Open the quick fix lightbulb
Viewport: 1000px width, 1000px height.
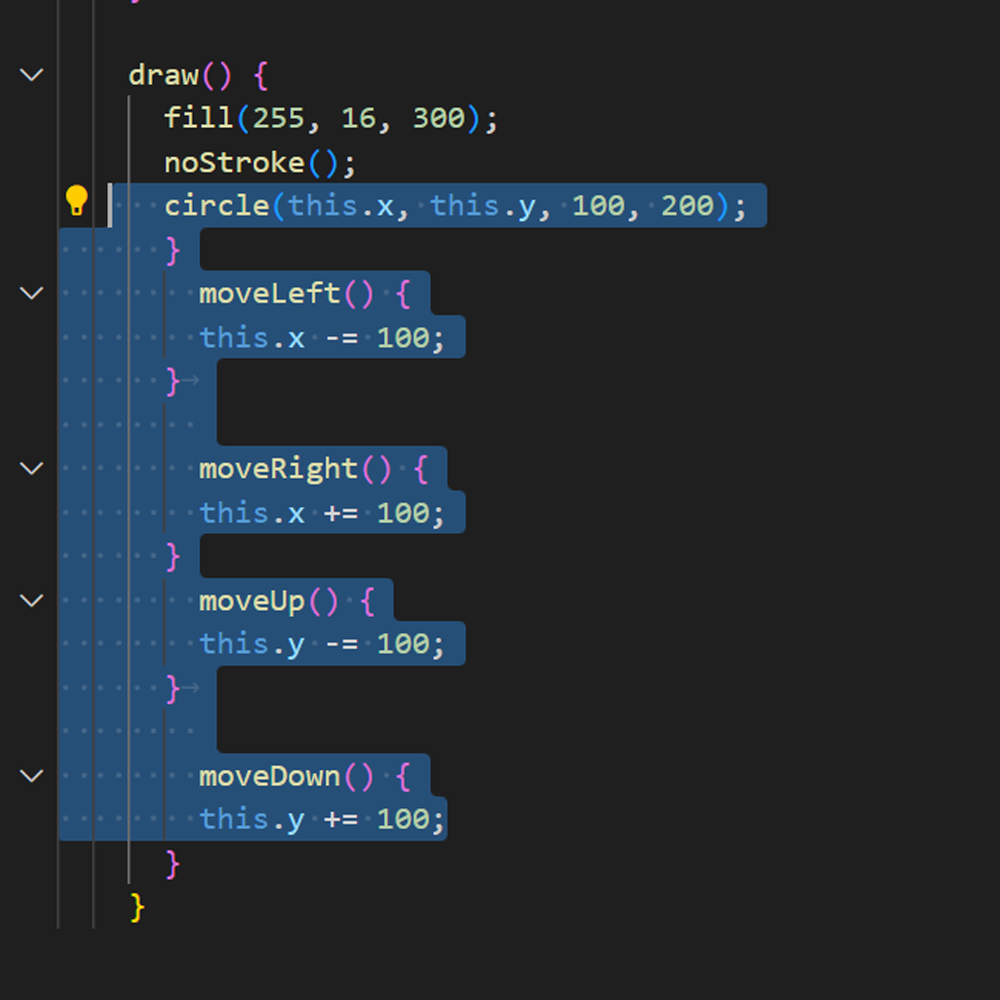[77, 201]
